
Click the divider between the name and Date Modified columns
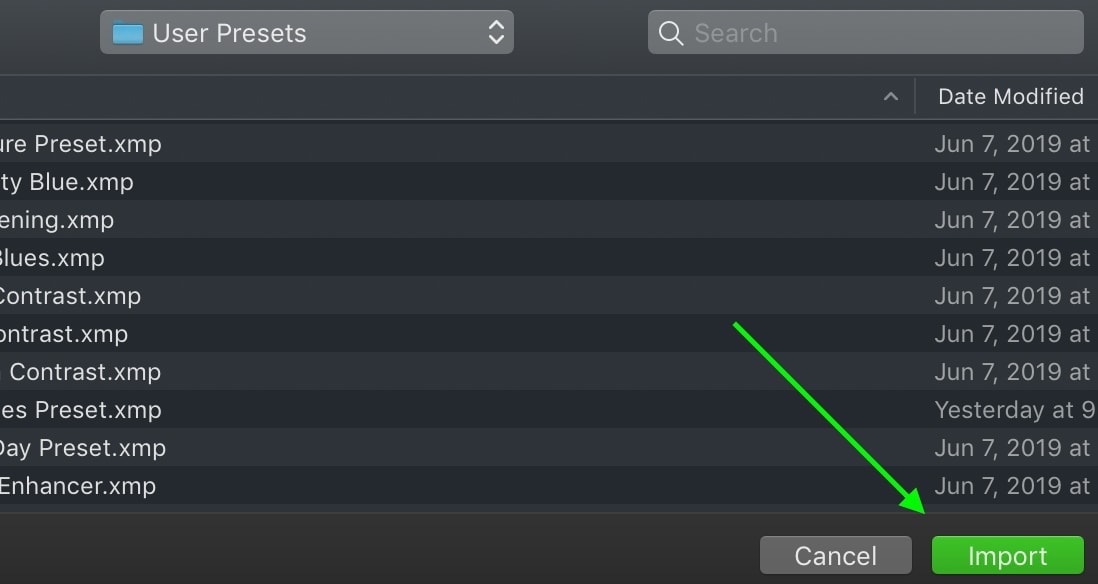click(x=915, y=97)
